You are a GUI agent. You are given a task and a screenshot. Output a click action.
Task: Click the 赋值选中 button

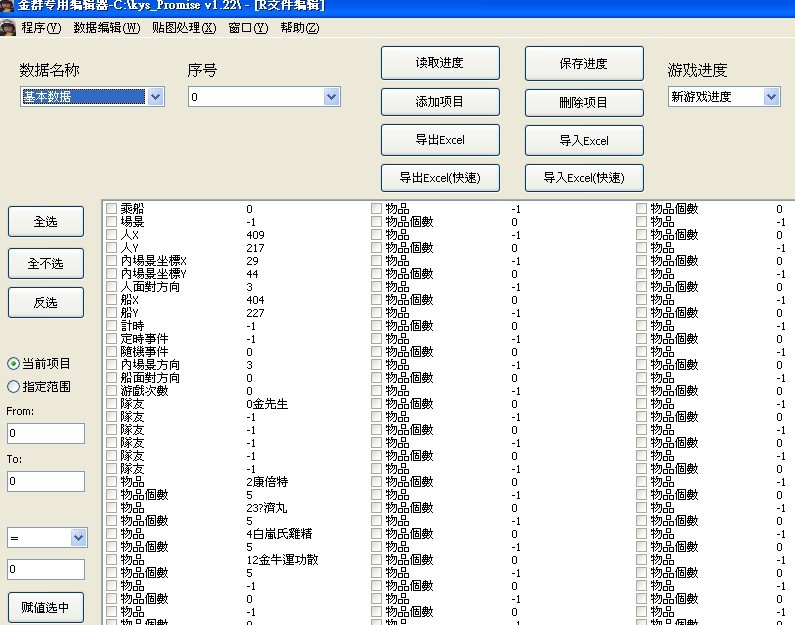46,607
